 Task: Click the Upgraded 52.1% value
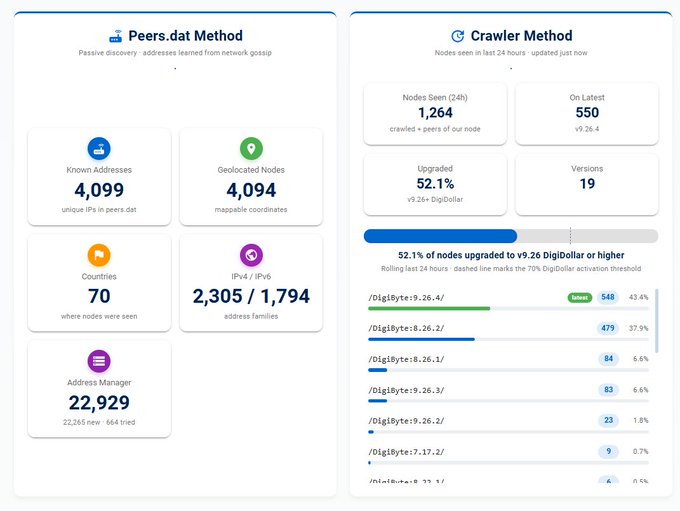pos(435,184)
